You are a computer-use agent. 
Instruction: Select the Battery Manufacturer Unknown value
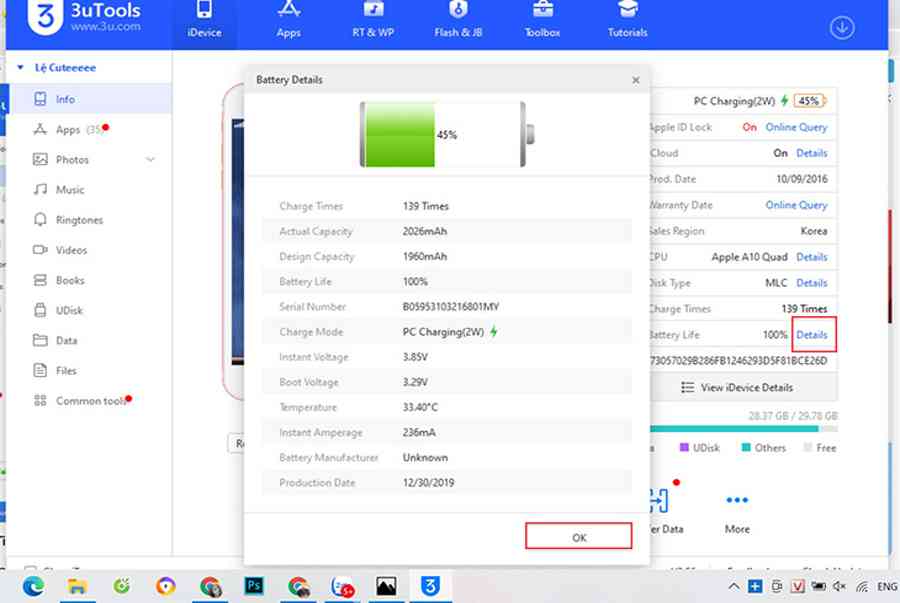(x=425, y=457)
